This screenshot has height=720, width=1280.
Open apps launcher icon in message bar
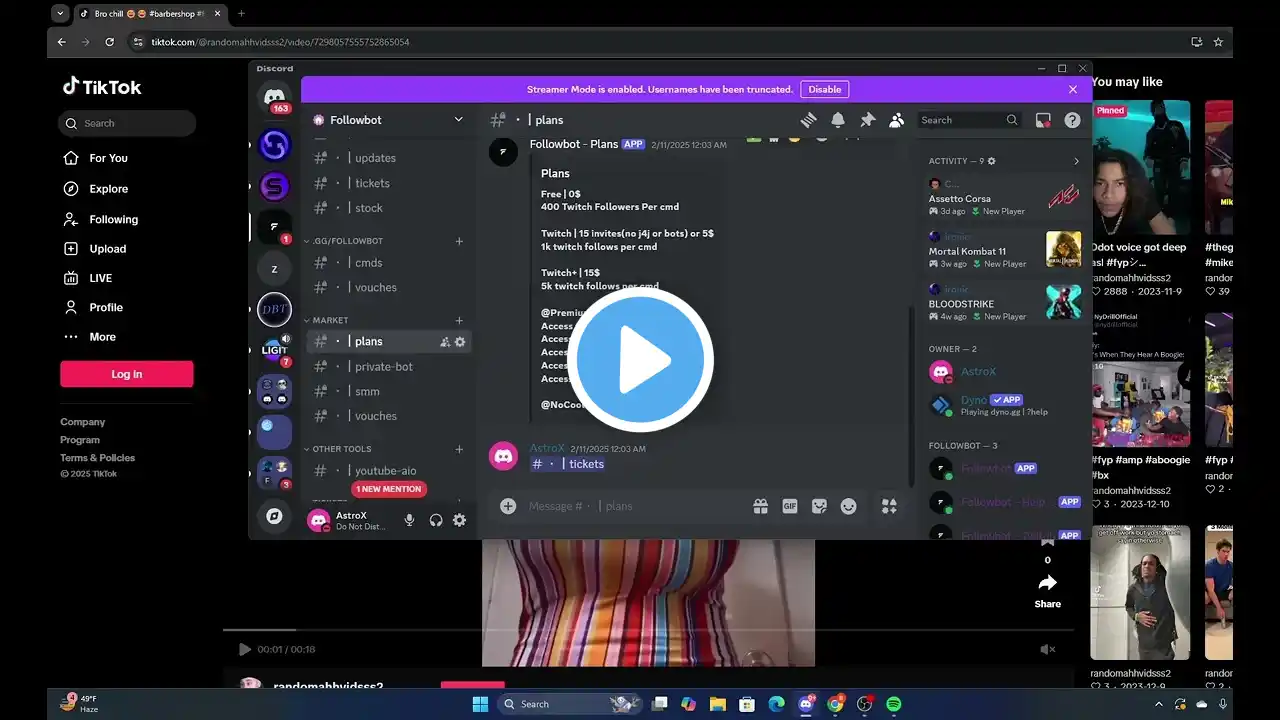click(x=889, y=507)
